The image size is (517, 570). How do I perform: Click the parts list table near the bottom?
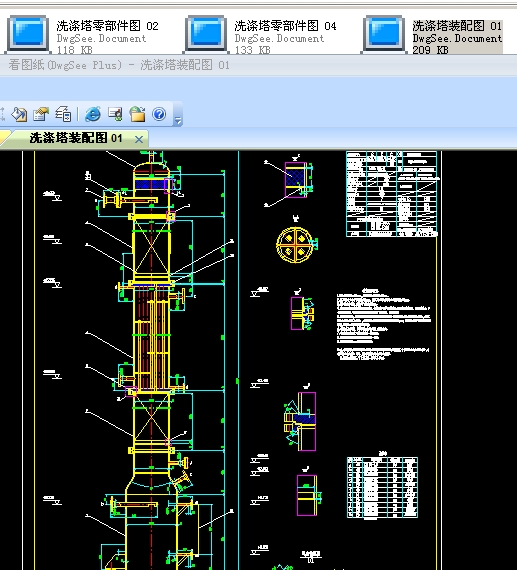point(382,487)
